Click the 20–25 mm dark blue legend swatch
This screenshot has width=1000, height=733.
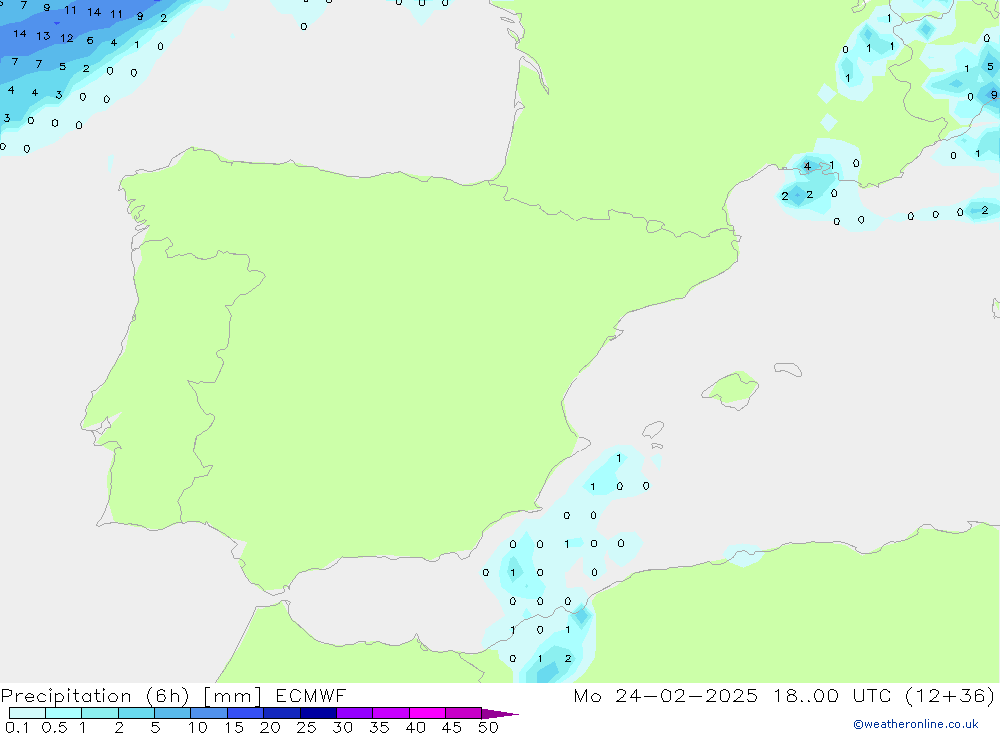pos(282,713)
